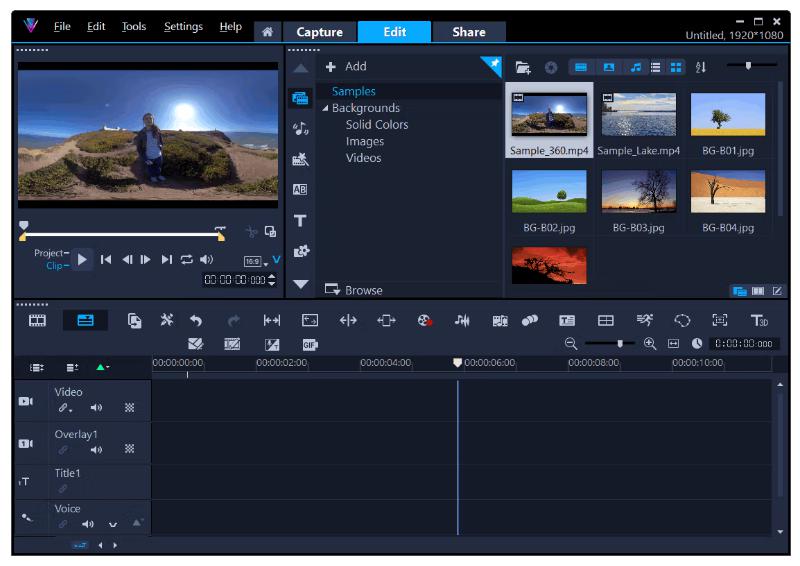This screenshot has width=800, height=566.
Task: Toggle Repeat playback in preview panel
Action: click(x=186, y=260)
